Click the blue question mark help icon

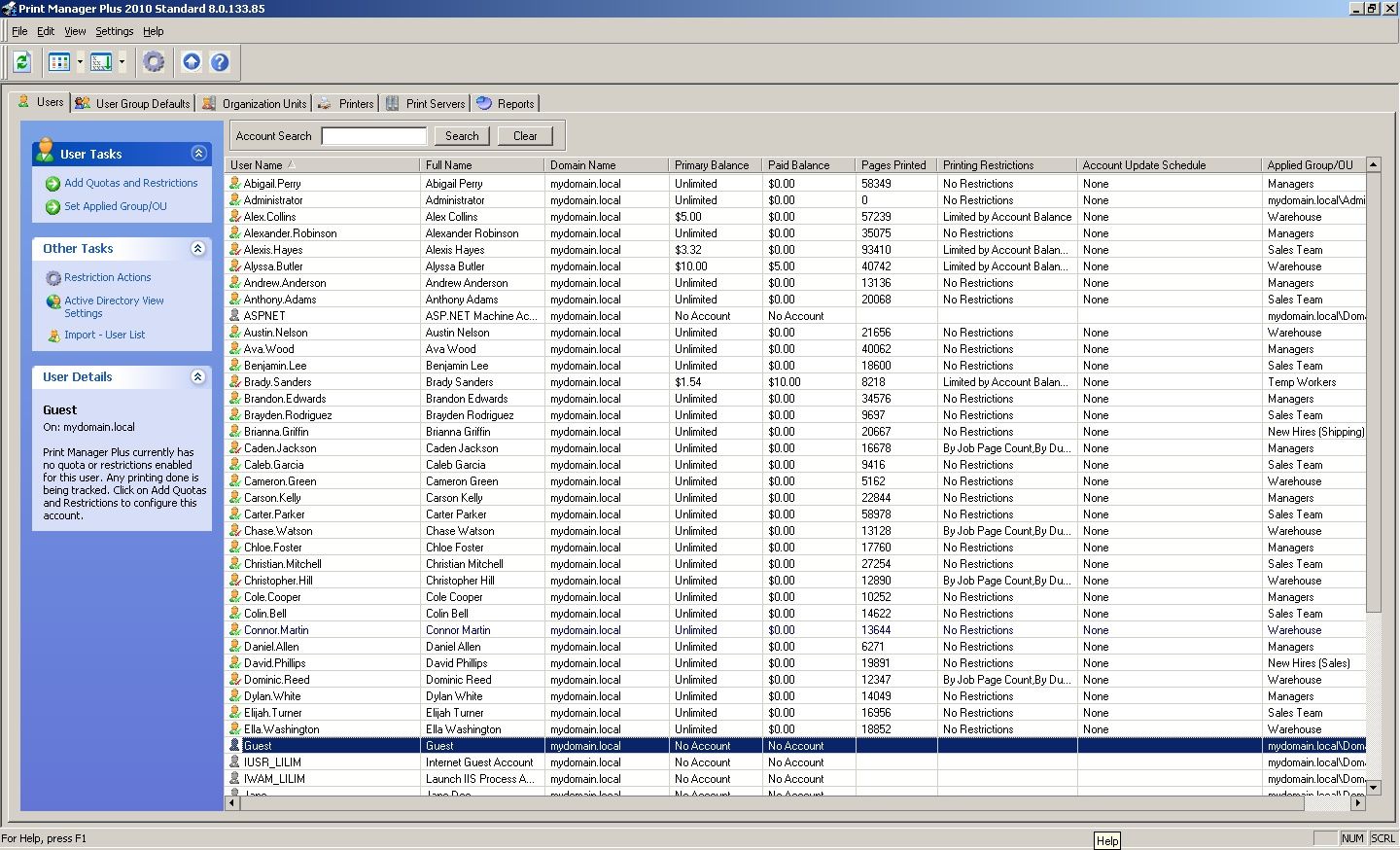(220, 62)
